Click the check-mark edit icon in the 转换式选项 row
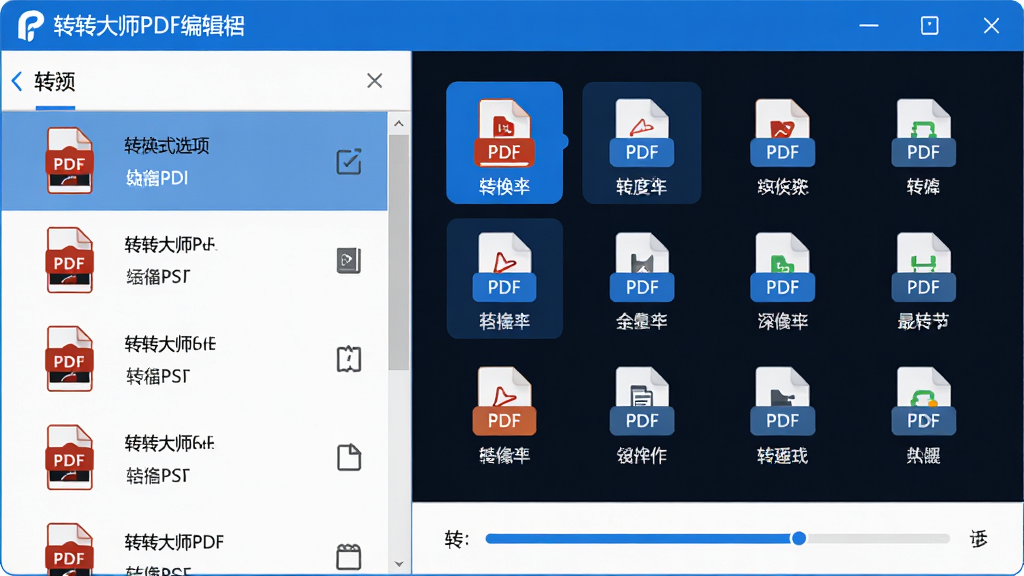The image size is (1024, 576). coord(349,161)
